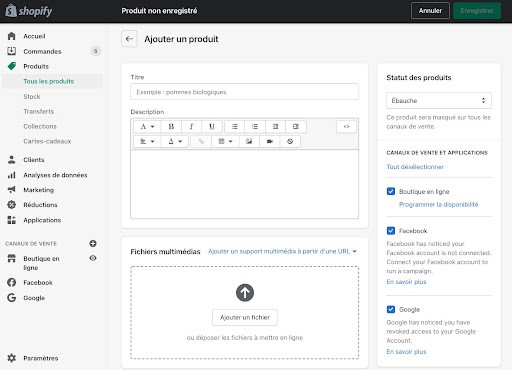Toggle italic formatting in description editor
The height and width of the screenshot is (370, 512).
point(191,127)
